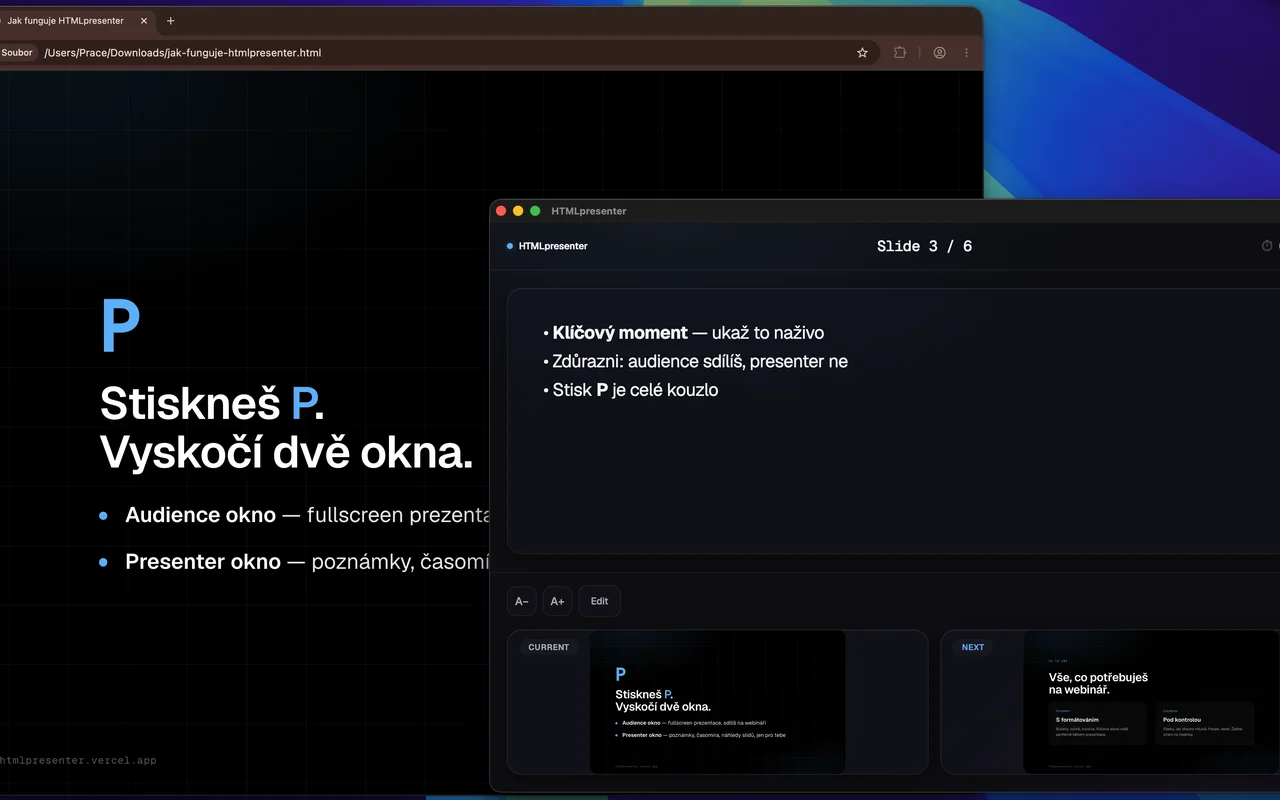Image resolution: width=1280 pixels, height=800 pixels.
Task: Click the NEXT label badge on thumbnail card
Action: (x=973, y=647)
